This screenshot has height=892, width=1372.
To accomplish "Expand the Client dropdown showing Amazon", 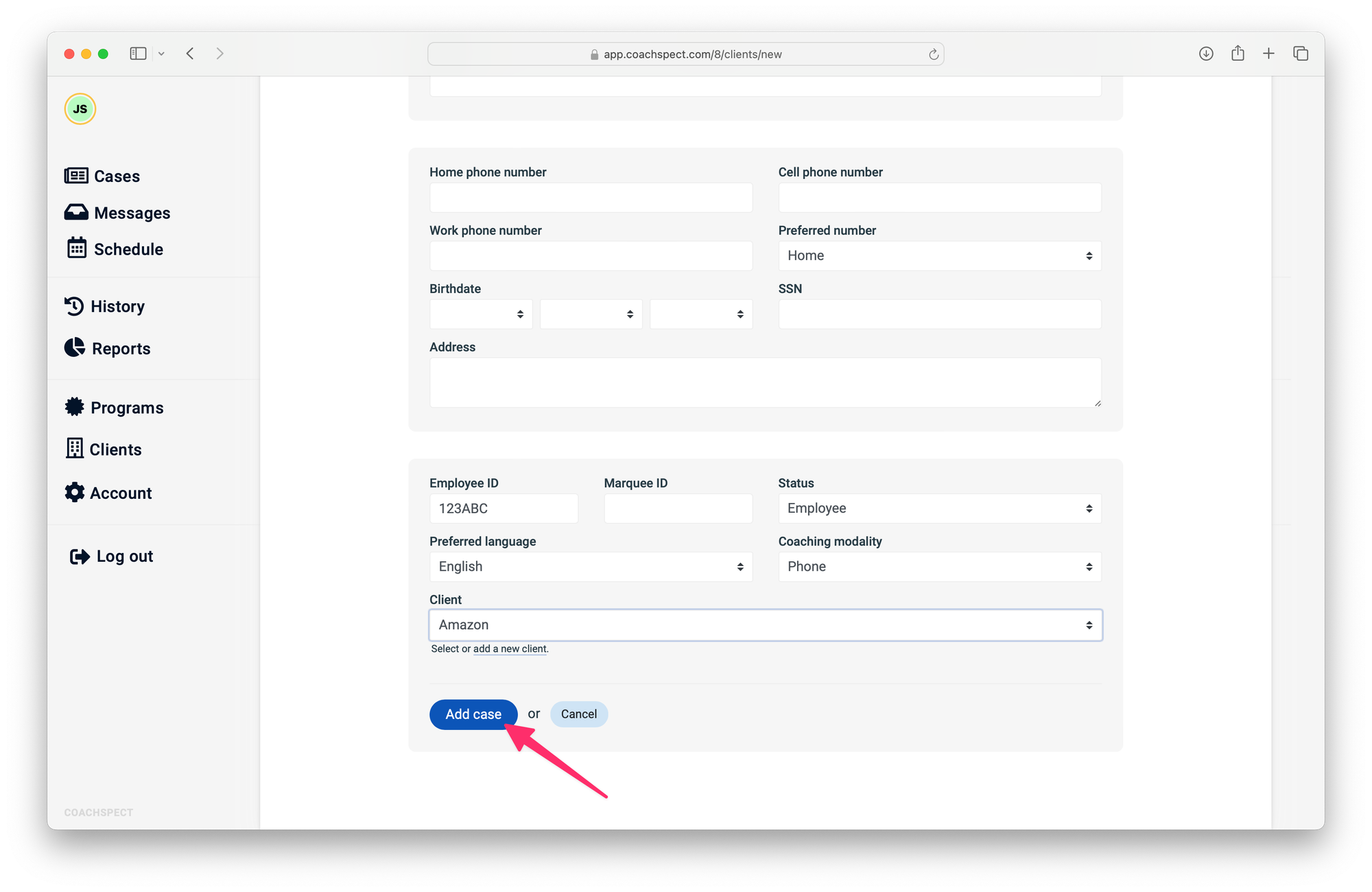I will 765,625.
